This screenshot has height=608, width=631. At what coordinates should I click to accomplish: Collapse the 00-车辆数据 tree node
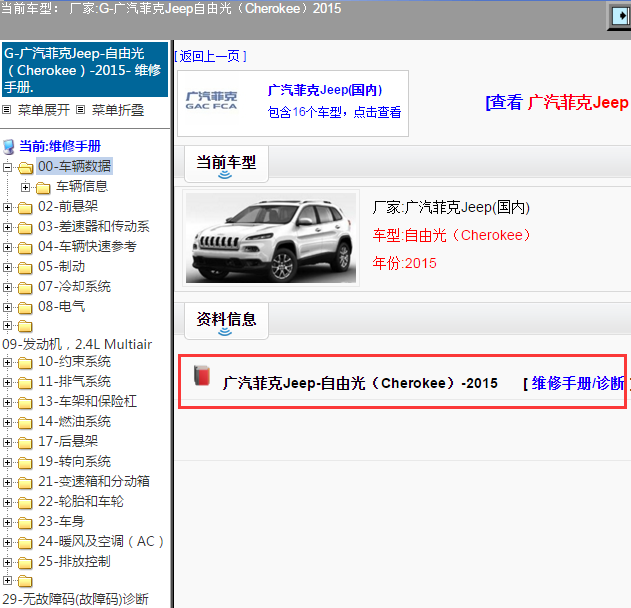pos(7,167)
